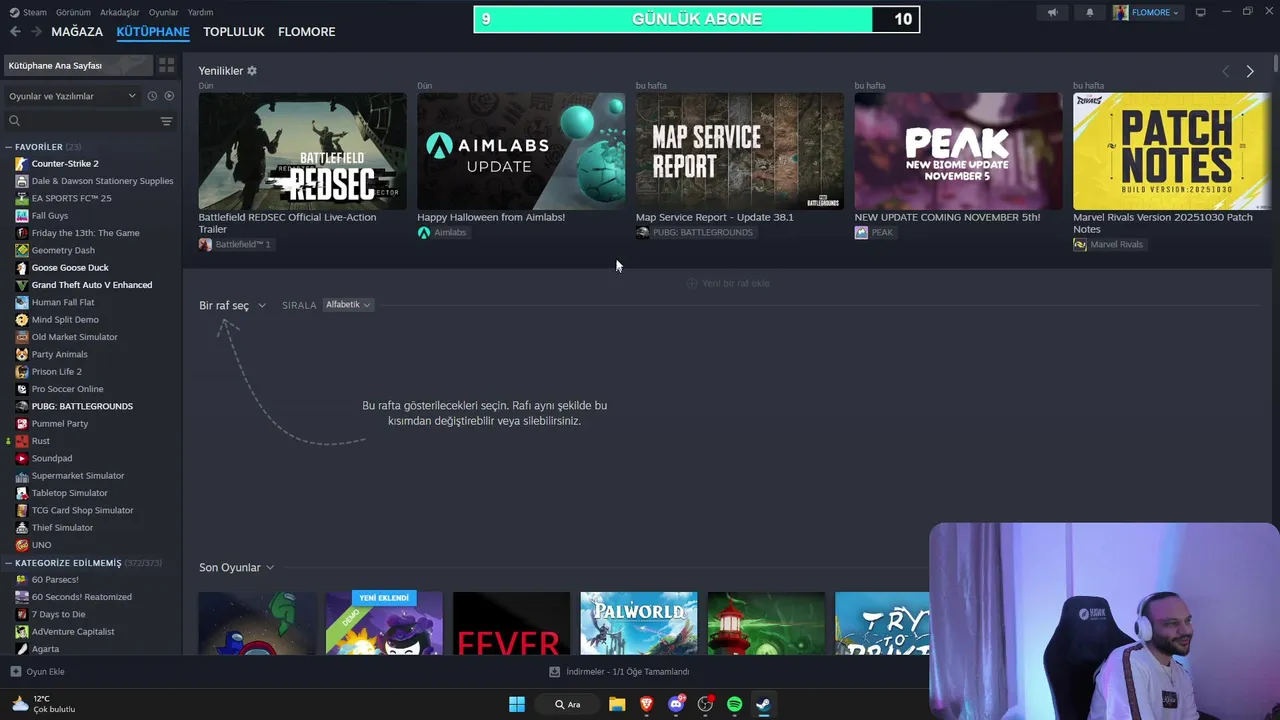Open FEVER recent game tile

[x=511, y=623]
